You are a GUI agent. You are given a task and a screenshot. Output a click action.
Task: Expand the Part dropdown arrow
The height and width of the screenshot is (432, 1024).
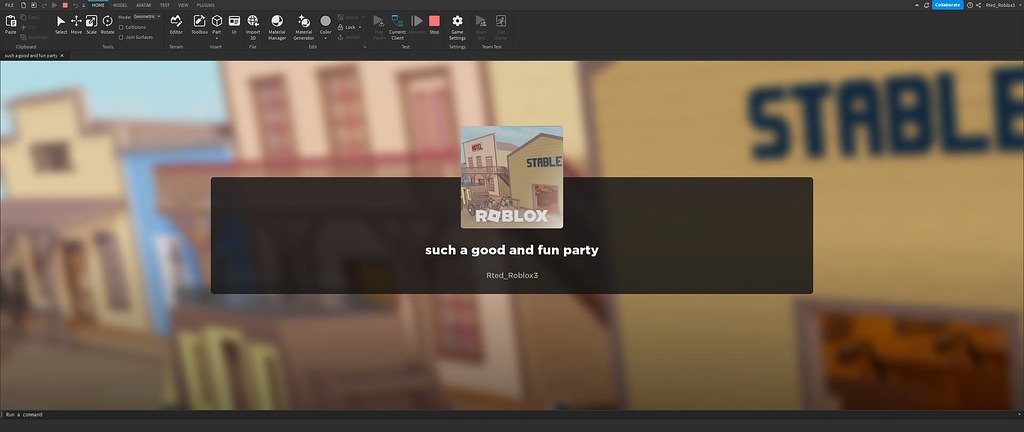pyautogui.click(x=216, y=38)
